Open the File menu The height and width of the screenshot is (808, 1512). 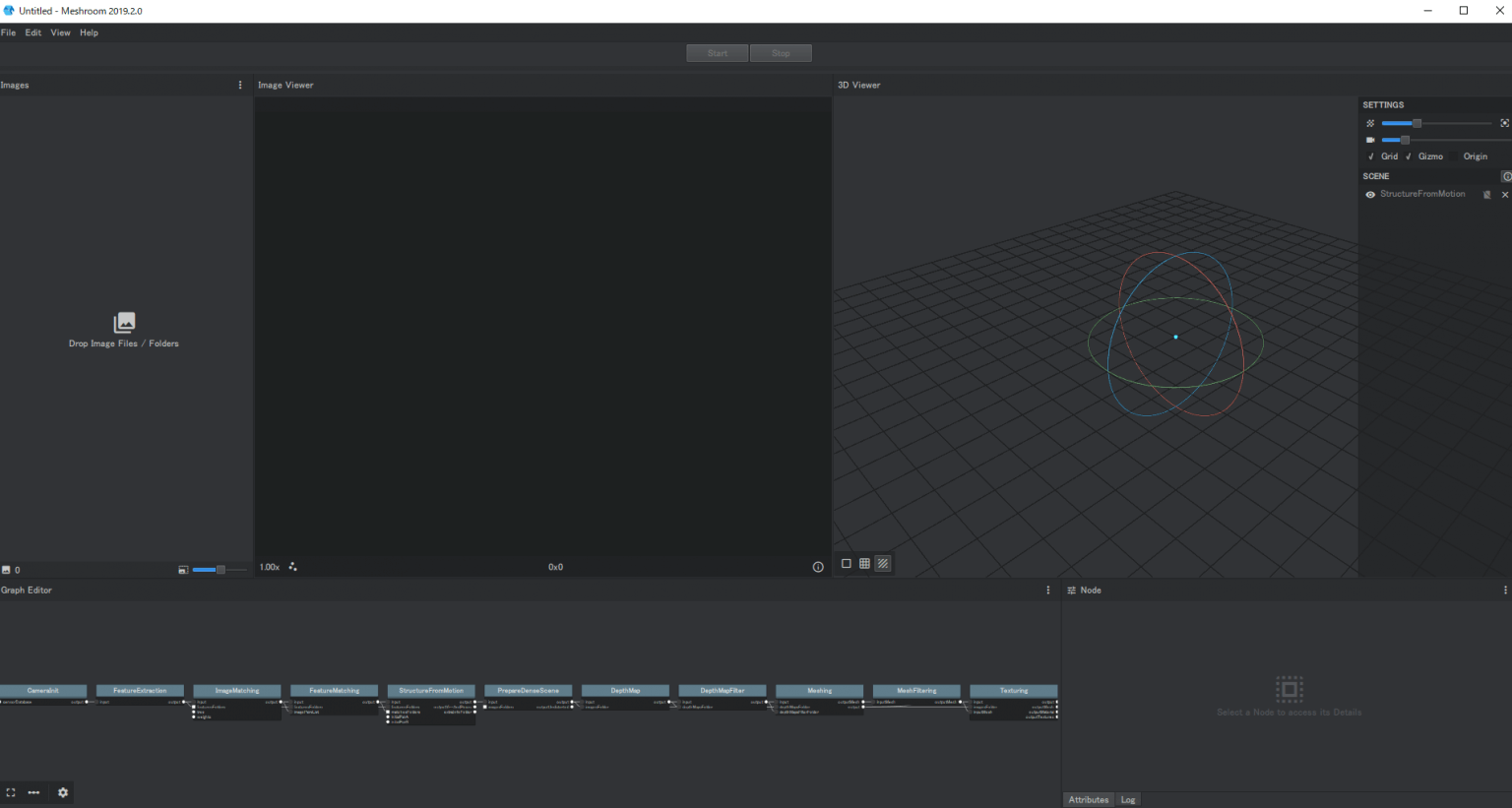click(x=9, y=32)
